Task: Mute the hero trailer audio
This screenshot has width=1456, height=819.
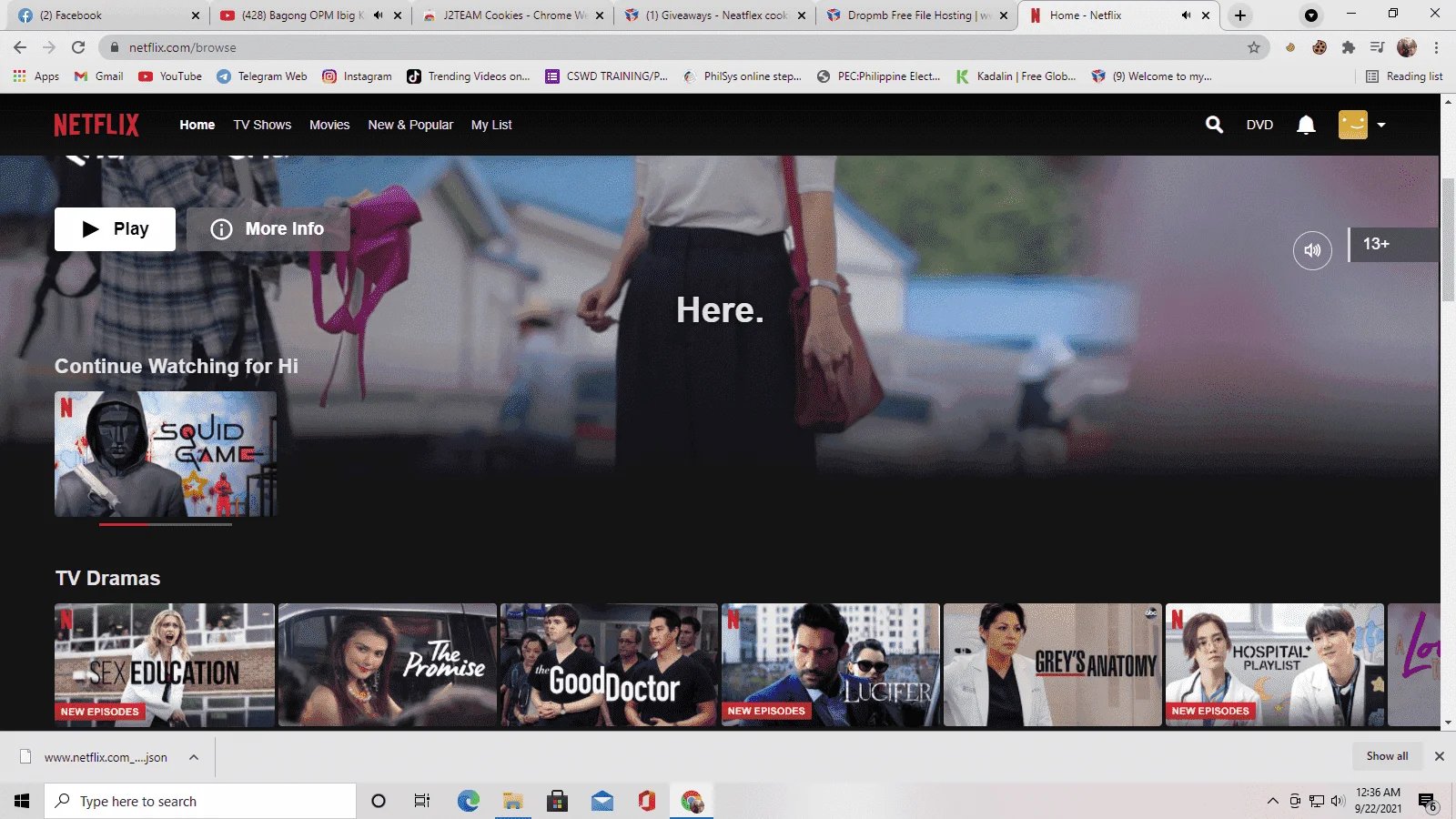Action: tap(1312, 250)
